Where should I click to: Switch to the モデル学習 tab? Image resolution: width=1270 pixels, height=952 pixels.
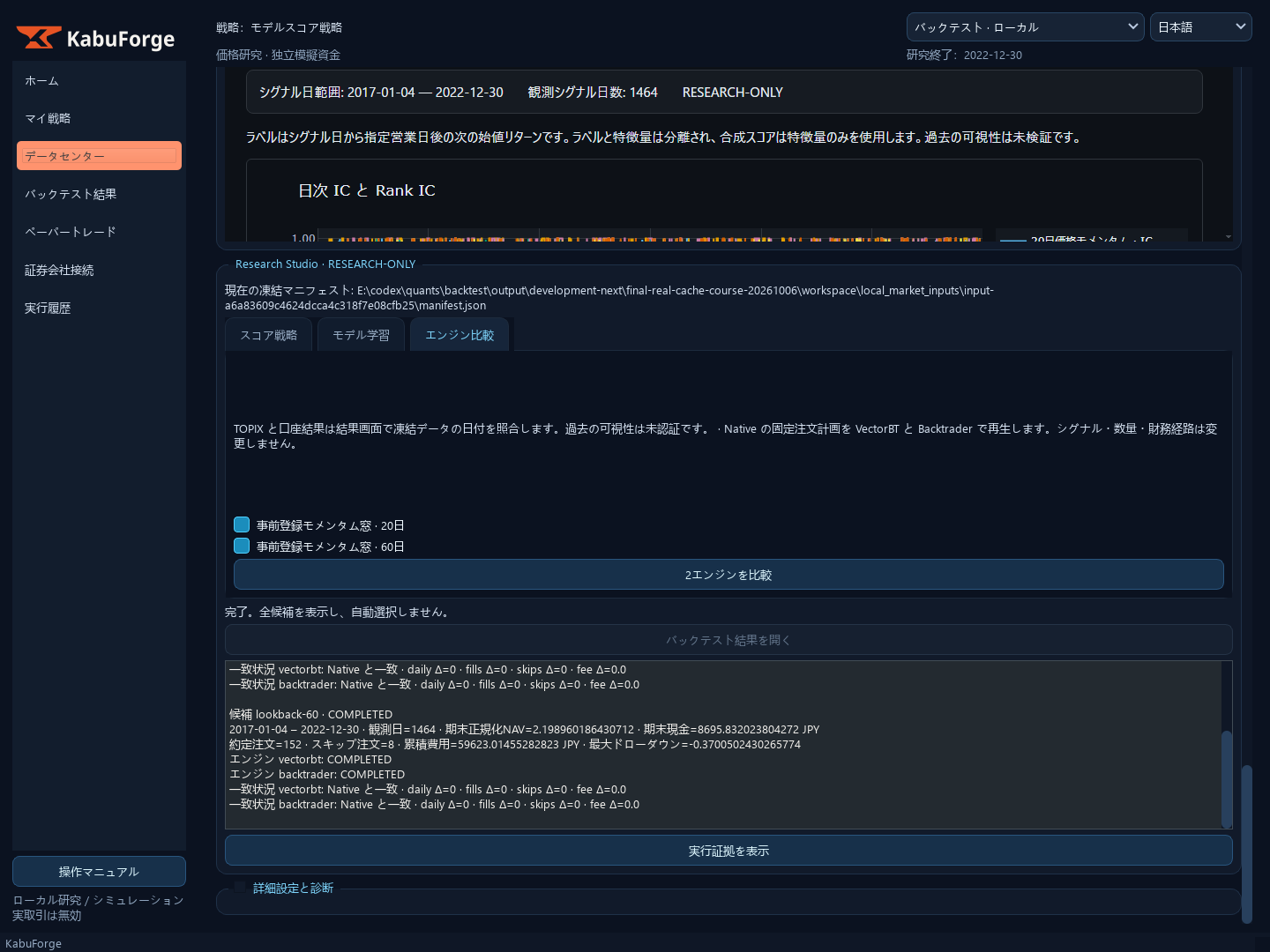tap(361, 335)
